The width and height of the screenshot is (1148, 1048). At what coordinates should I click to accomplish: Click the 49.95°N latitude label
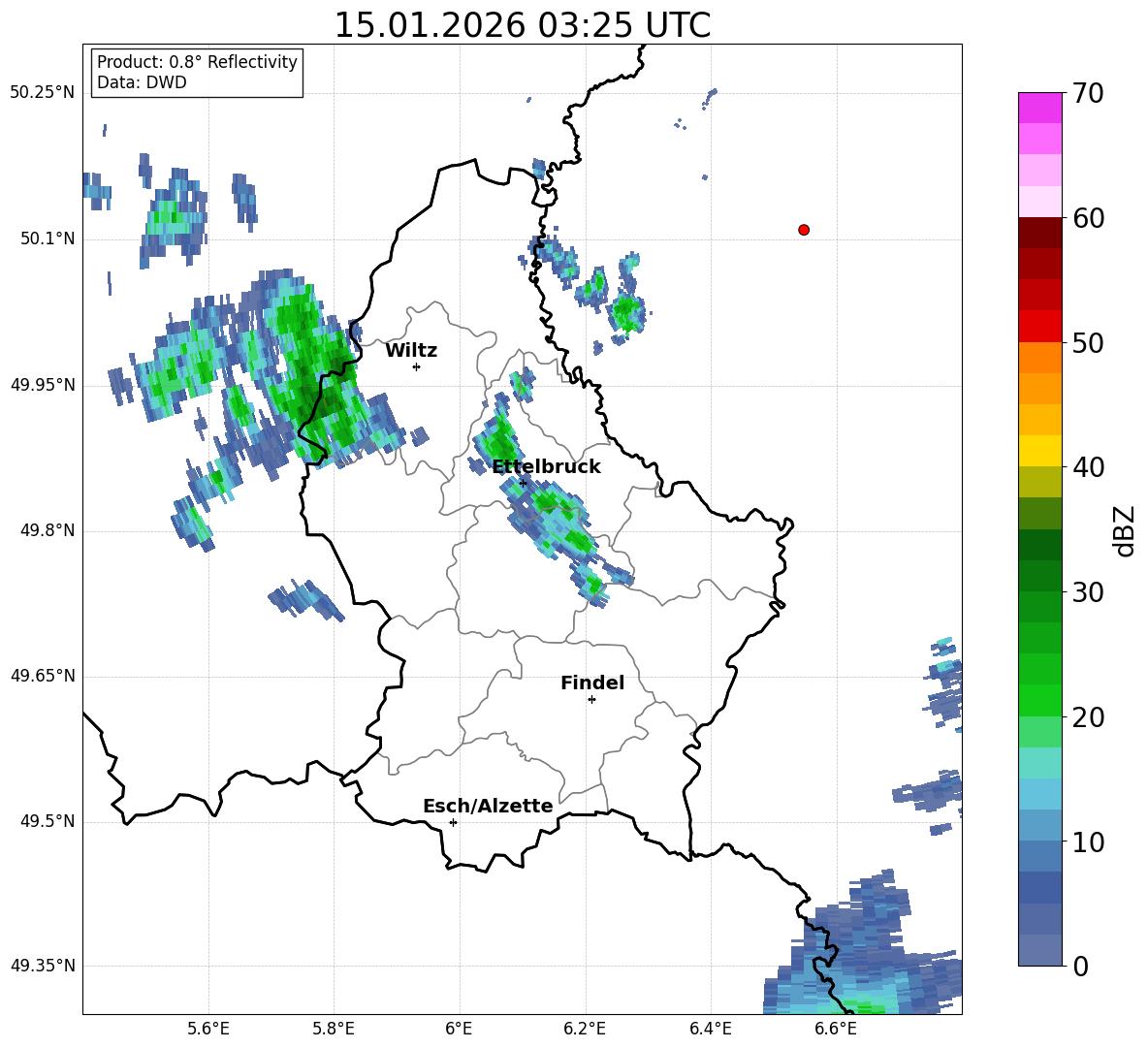coord(43,384)
